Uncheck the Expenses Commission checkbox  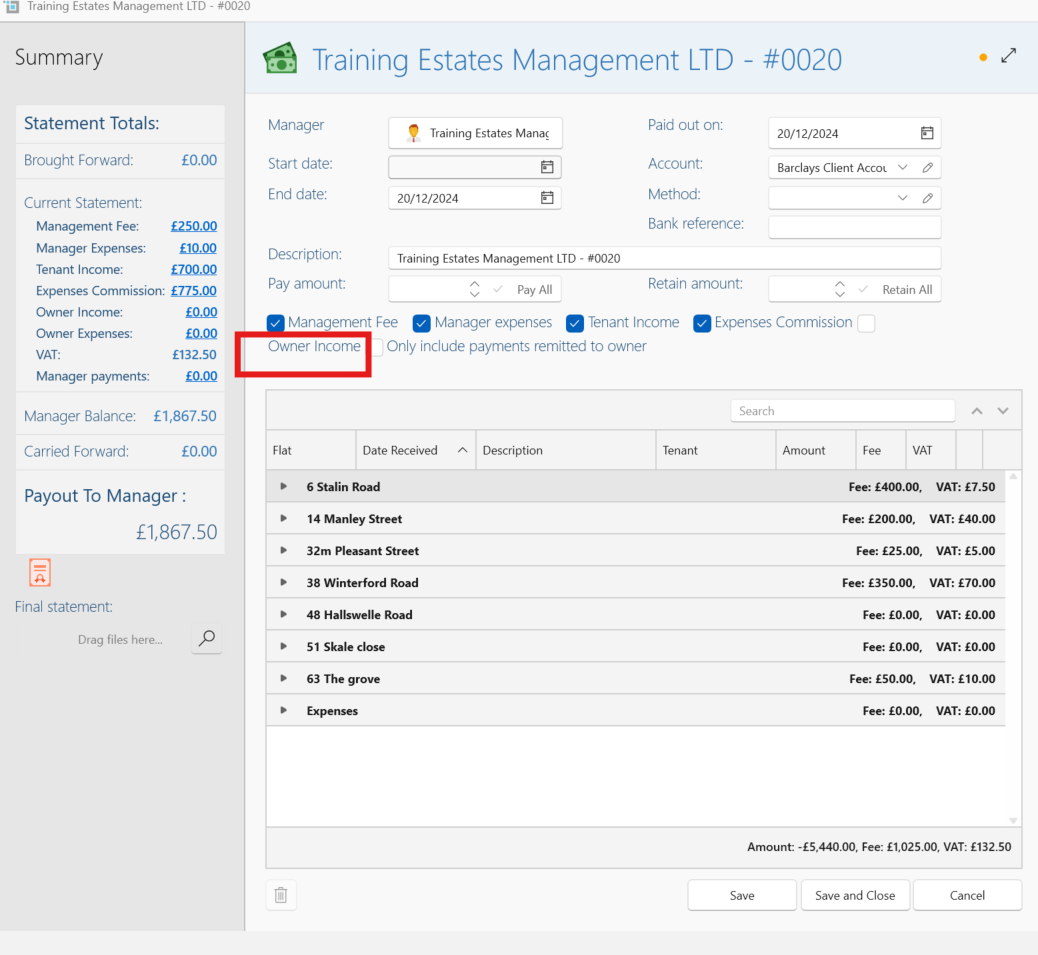(x=702, y=323)
